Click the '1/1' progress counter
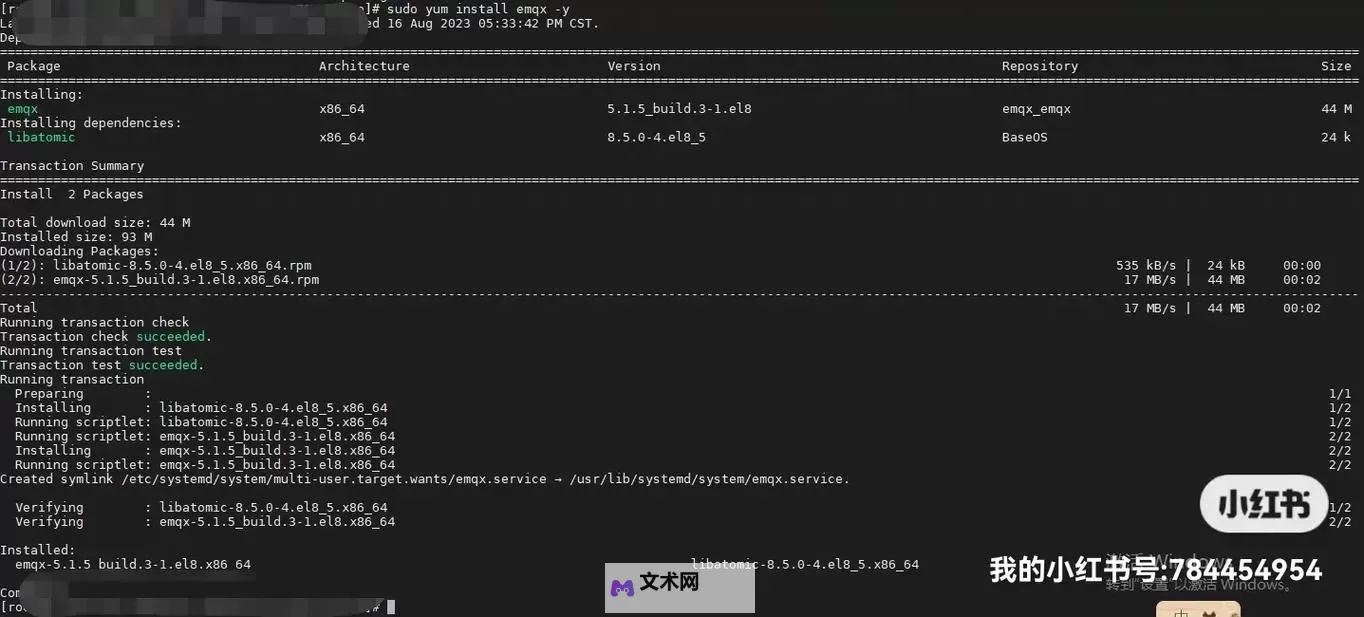Image resolution: width=1364 pixels, height=617 pixels. click(1340, 394)
